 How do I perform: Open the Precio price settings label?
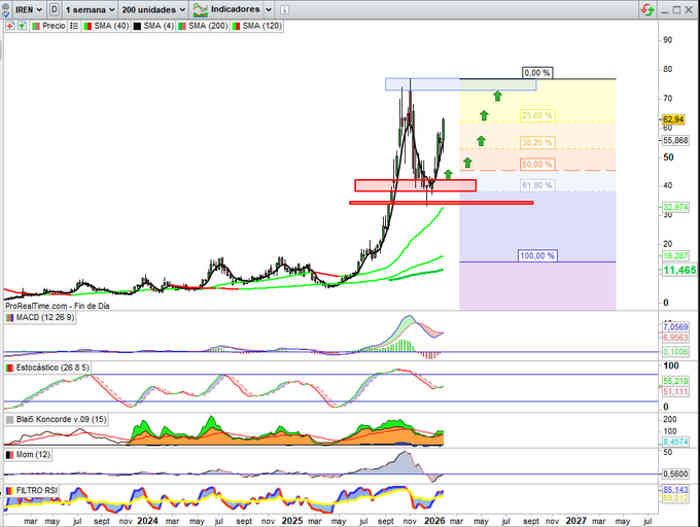(51, 26)
